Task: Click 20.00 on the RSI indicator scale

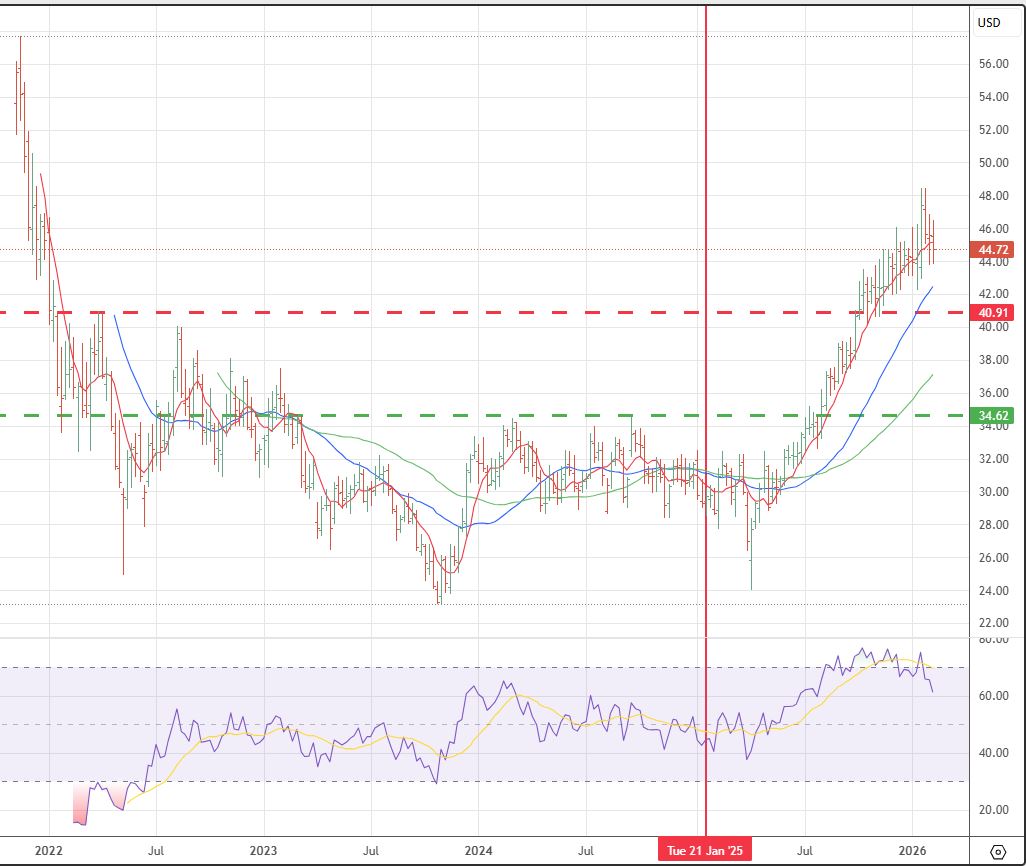Action: [993, 810]
